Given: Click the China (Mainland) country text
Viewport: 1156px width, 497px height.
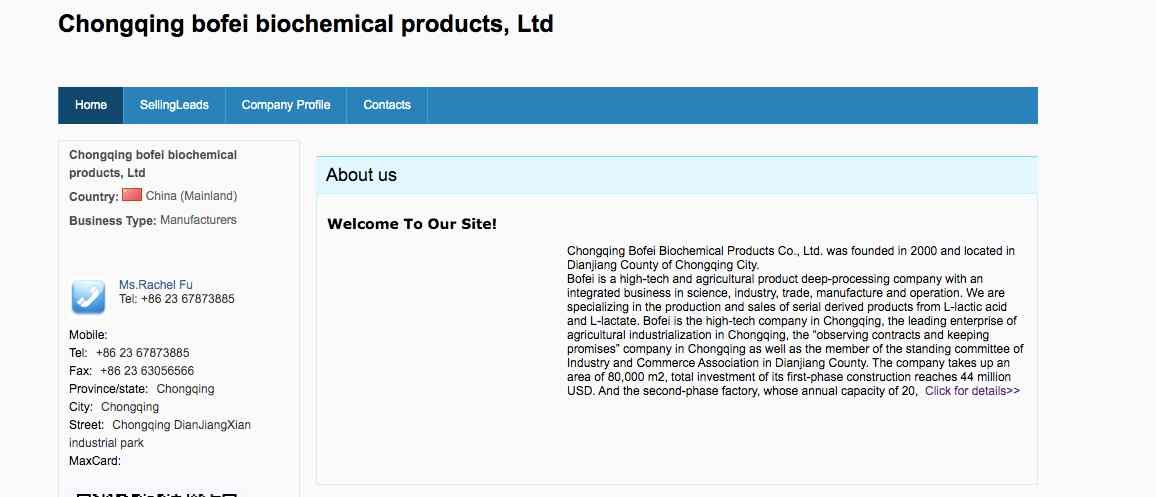Looking at the screenshot, I should [x=191, y=196].
